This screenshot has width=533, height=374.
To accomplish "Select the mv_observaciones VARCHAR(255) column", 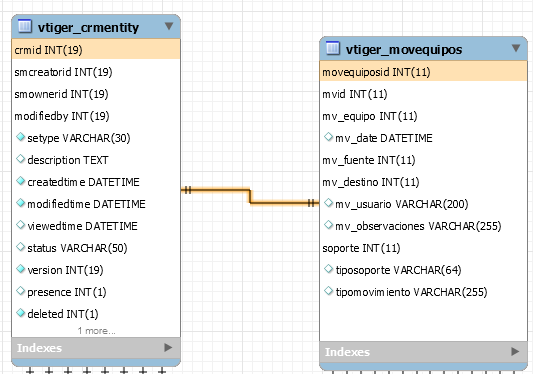I will tap(423, 226).
